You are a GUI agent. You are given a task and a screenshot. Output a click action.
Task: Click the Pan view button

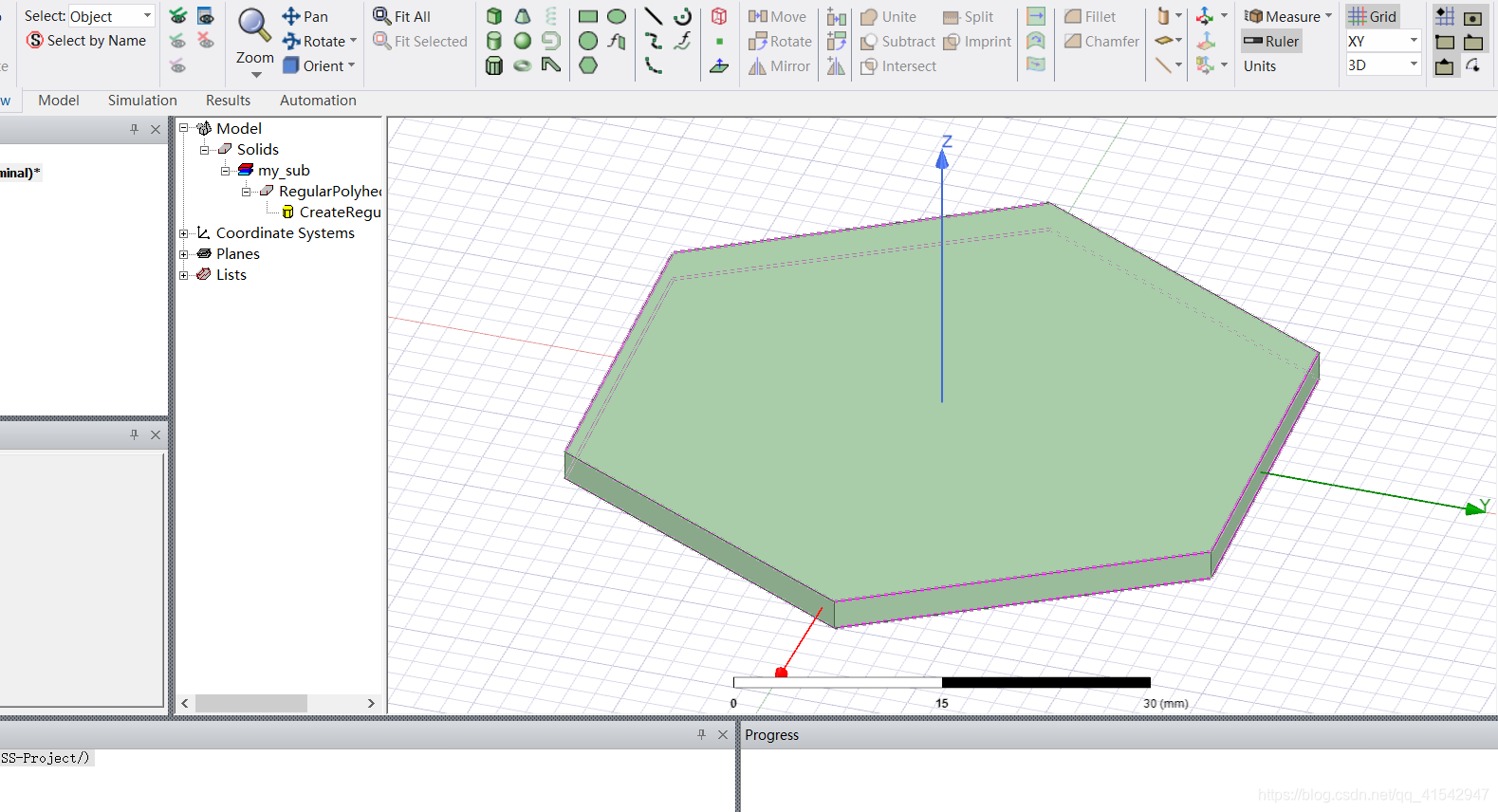[305, 16]
